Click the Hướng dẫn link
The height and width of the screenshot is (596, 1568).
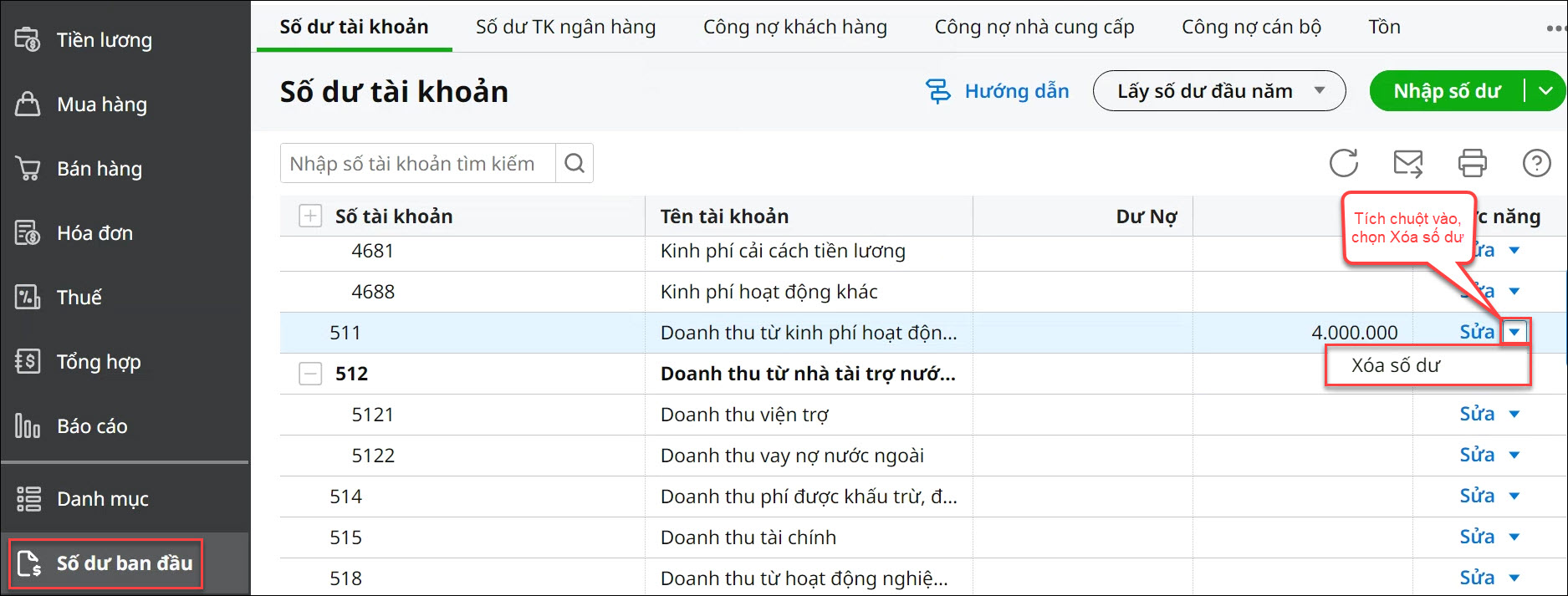999,91
